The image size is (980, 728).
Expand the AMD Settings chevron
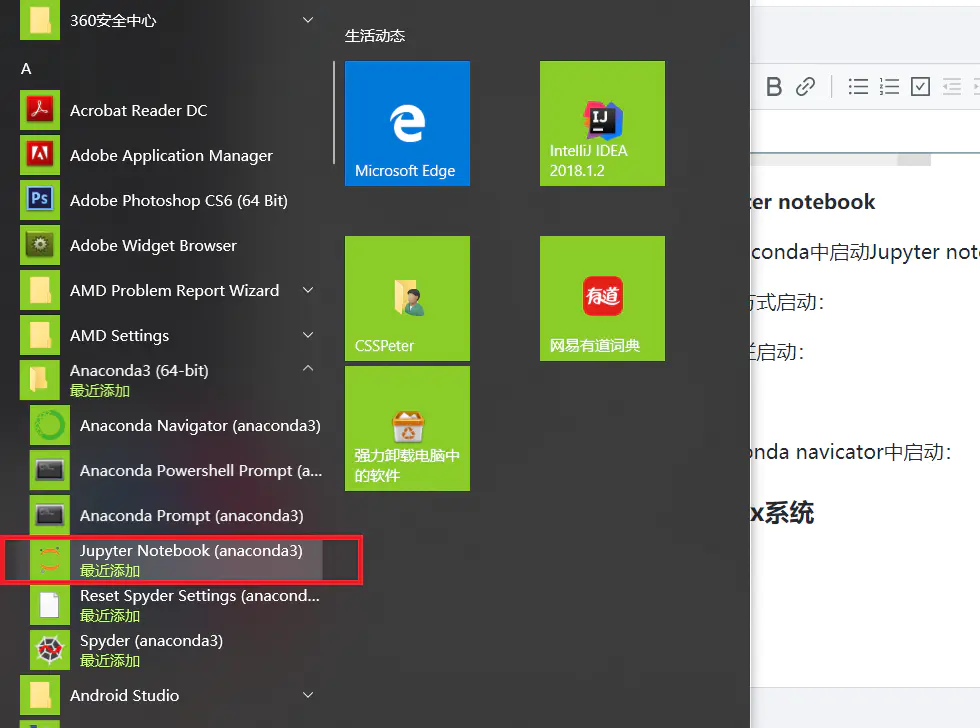(x=308, y=335)
